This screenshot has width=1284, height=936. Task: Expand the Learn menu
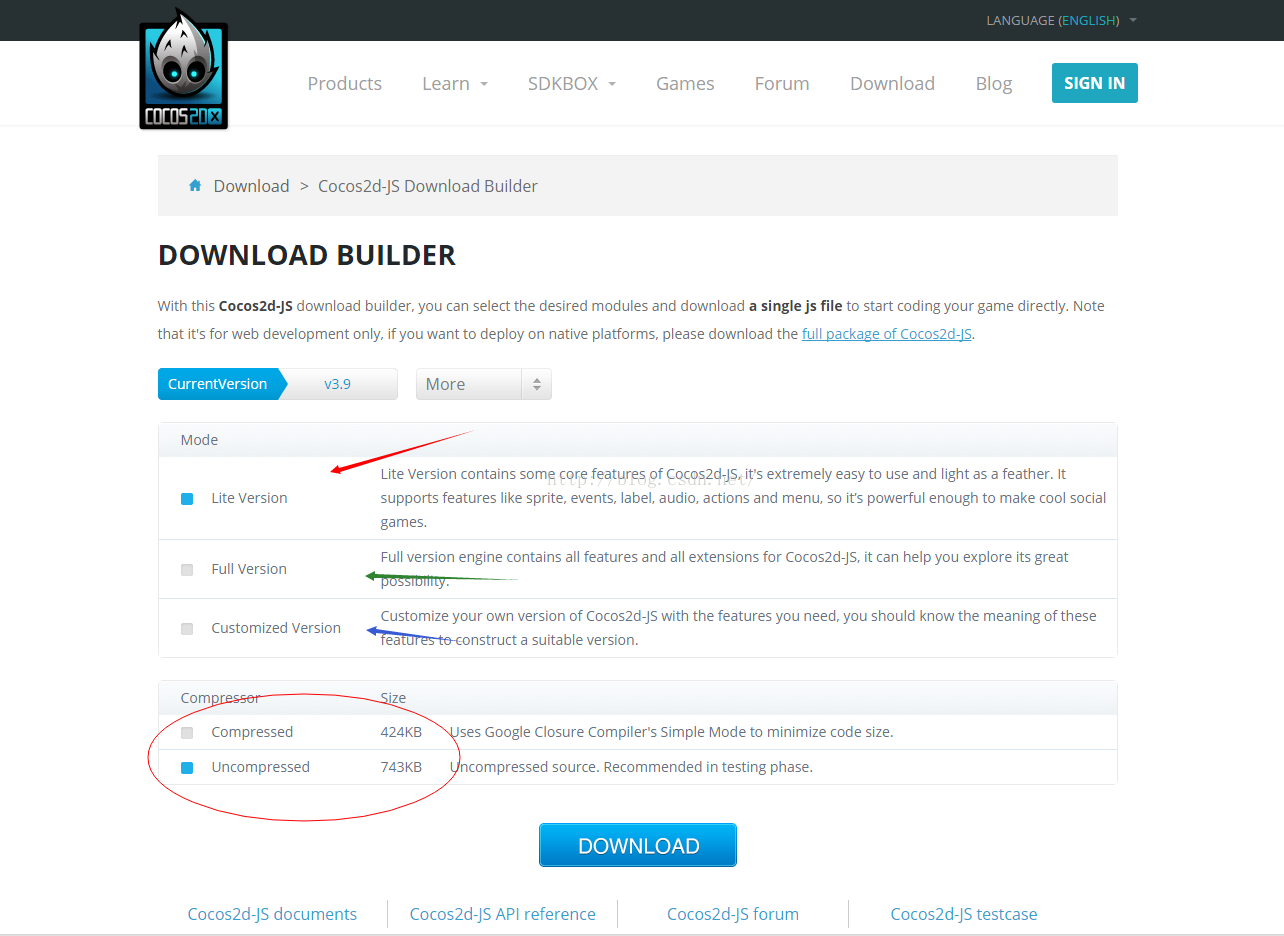[455, 83]
